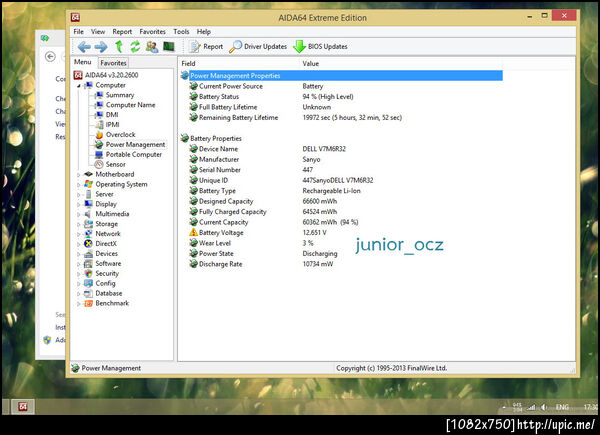Click the Database tree icon

[x=88, y=293]
